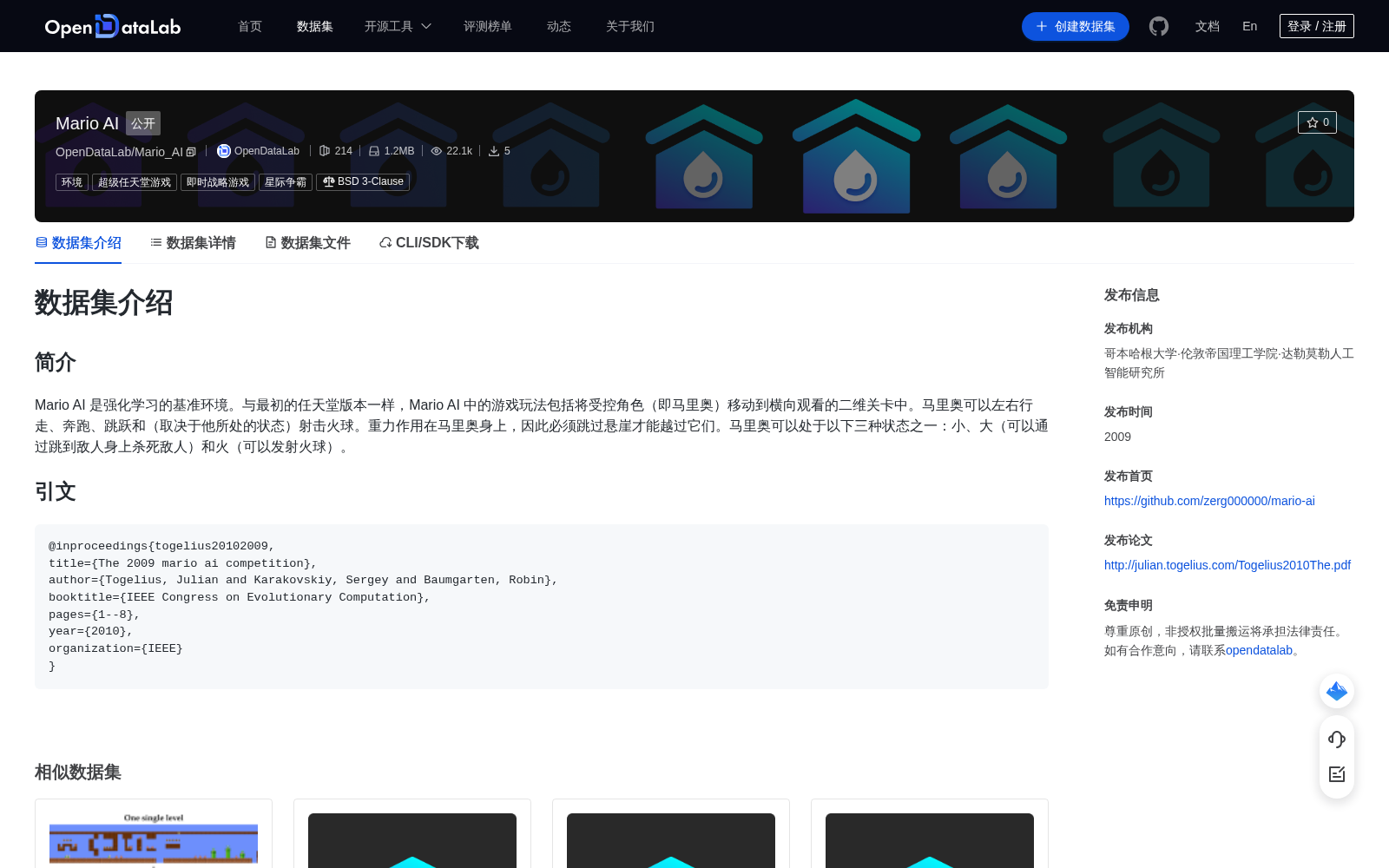This screenshot has height=868, width=1389.
Task: Click the 22.1k views eye icon
Action: [x=437, y=151]
